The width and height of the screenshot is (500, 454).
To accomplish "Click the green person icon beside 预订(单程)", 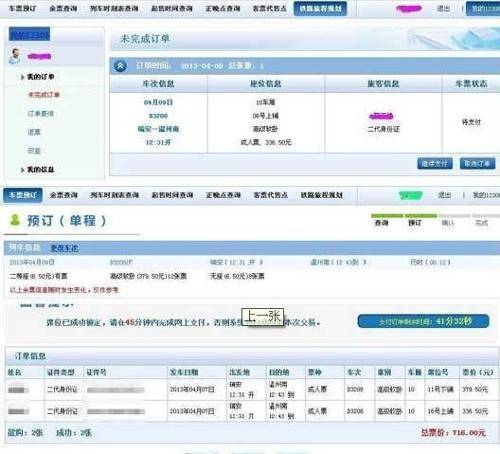I will [15, 220].
